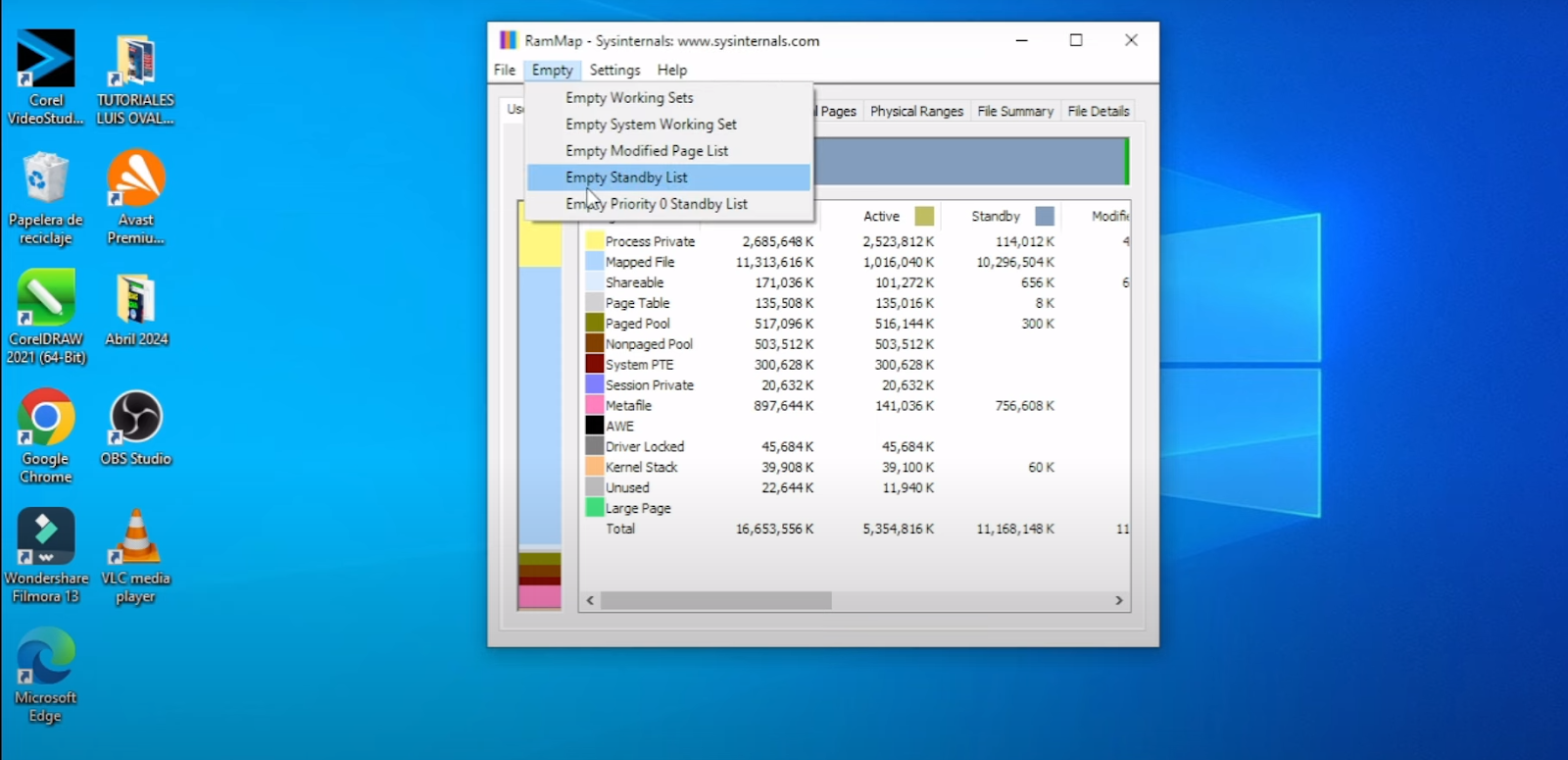Switch to the Physical Ranges tab
Screen dimensions: 1568x760
tap(916, 111)
